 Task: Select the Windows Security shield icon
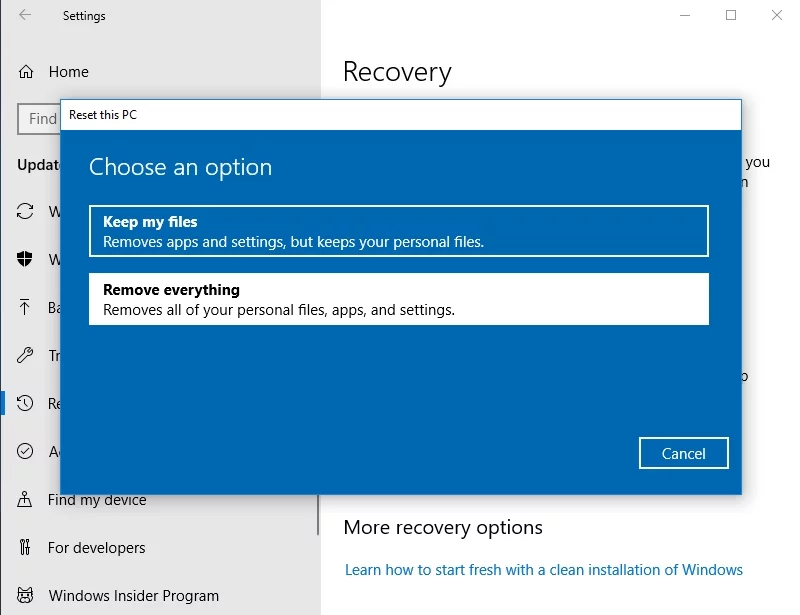(x=26, y=260)
